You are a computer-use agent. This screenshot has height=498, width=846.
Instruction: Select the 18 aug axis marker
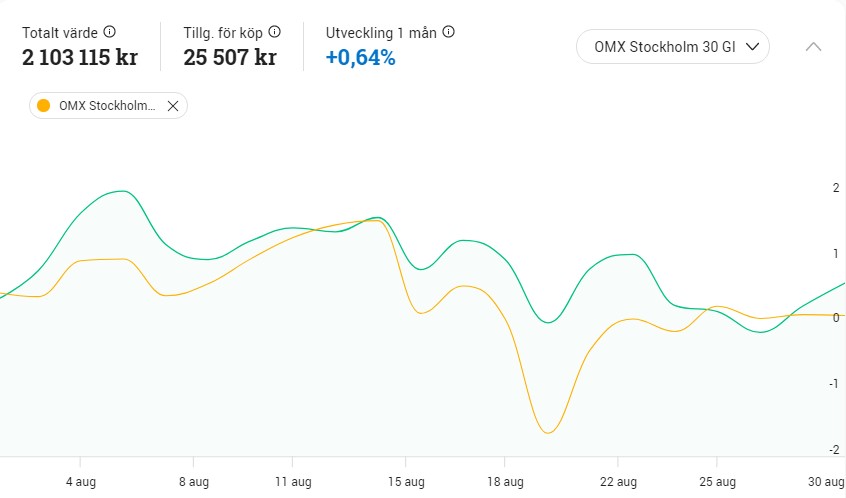tap(505, 481)
